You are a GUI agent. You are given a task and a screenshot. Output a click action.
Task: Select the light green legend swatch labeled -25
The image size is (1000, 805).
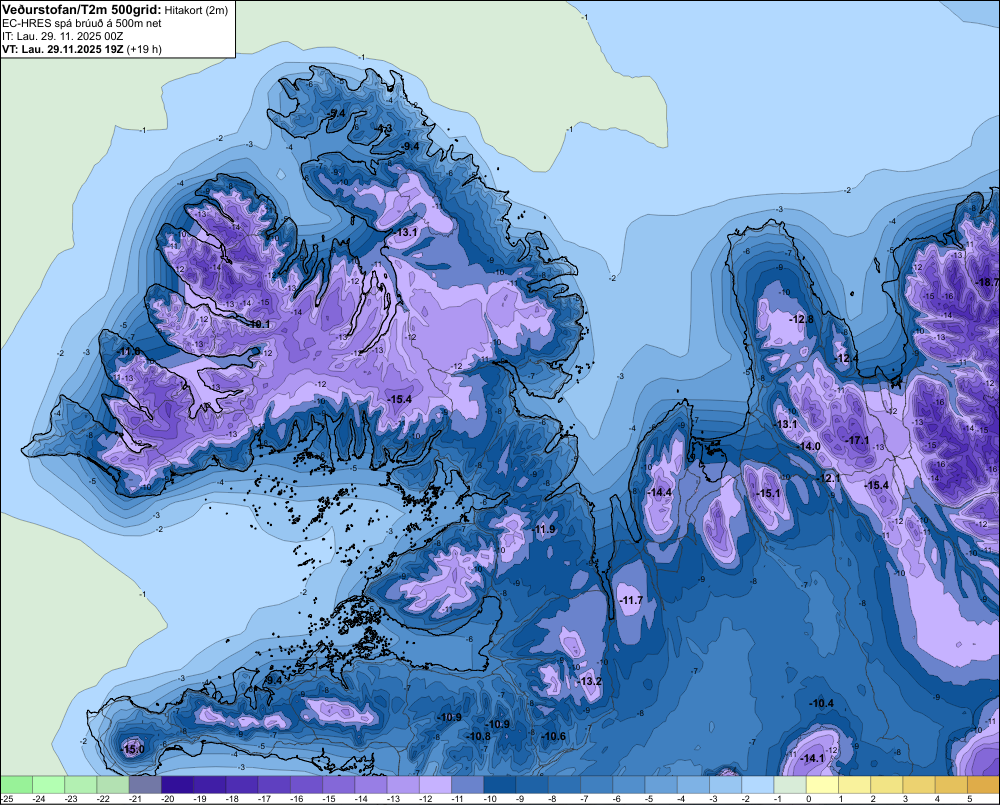(x=17, y=784)
